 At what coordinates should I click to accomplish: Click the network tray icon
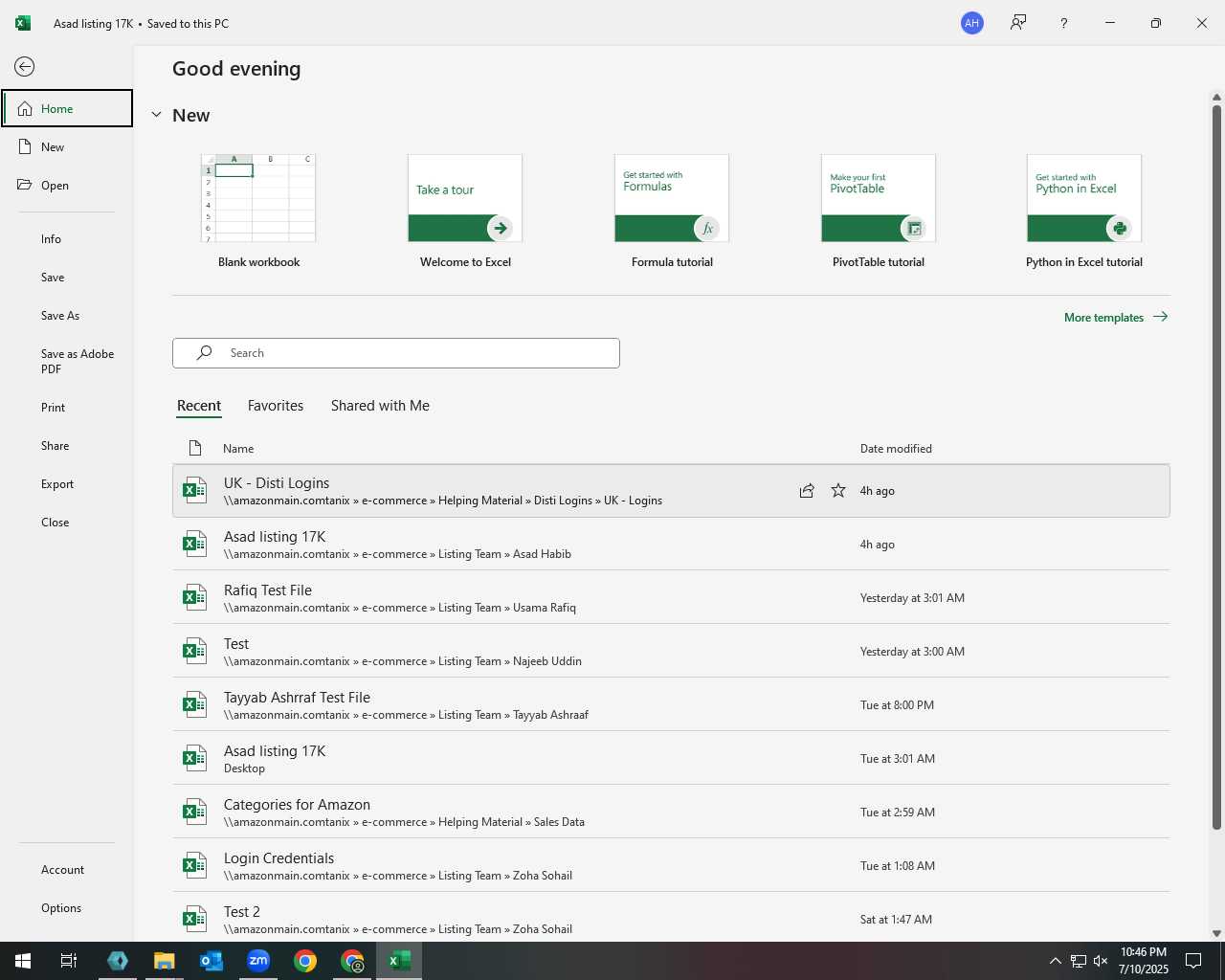click(1078, 961)
